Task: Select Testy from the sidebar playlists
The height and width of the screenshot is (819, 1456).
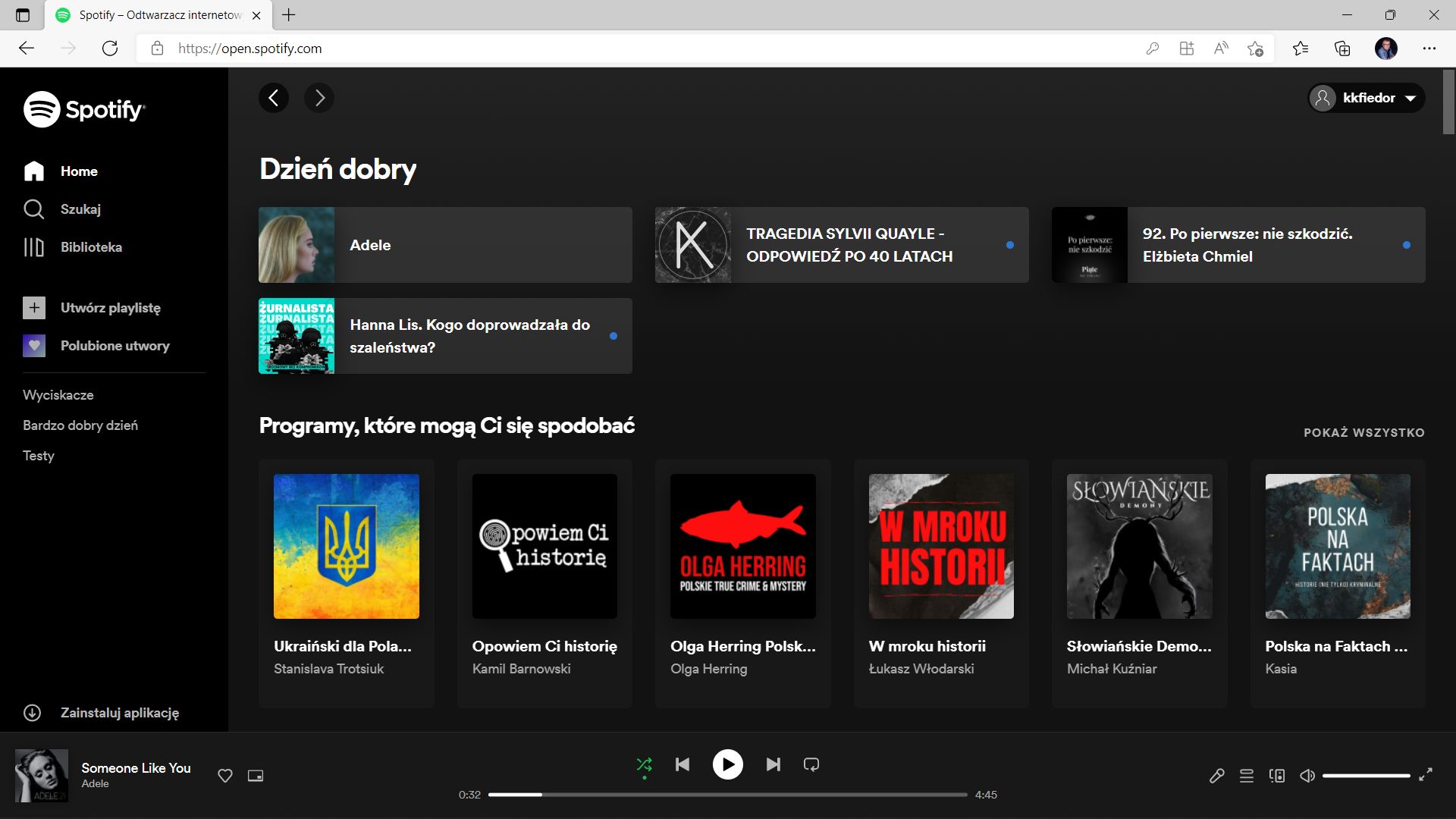Action: coord(39,456)
